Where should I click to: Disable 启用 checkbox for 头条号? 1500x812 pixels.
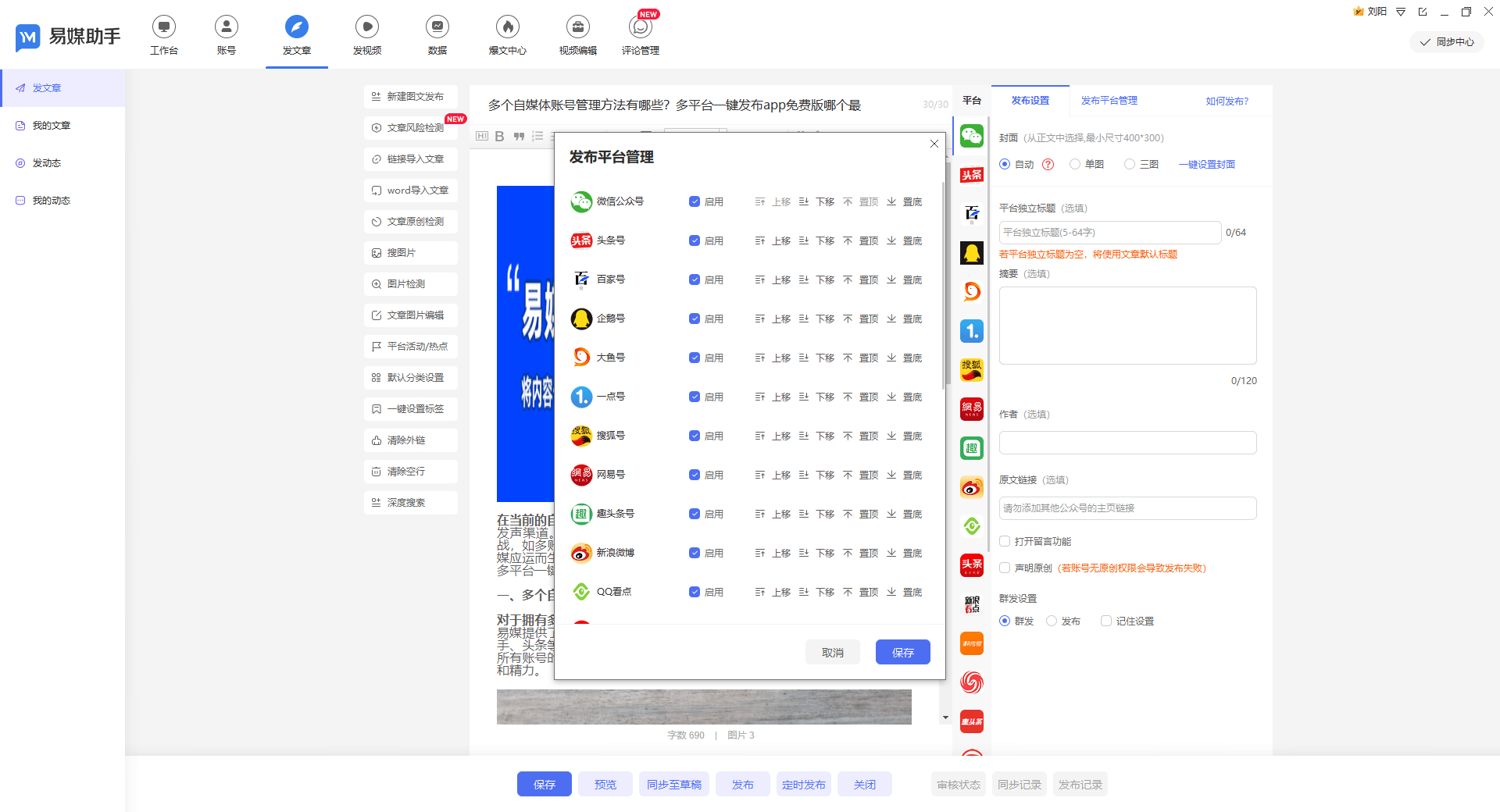(694, 240)
